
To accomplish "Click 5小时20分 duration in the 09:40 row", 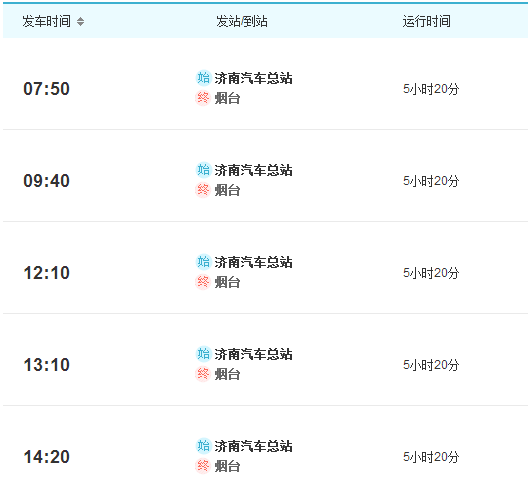I will pos(431,181).
